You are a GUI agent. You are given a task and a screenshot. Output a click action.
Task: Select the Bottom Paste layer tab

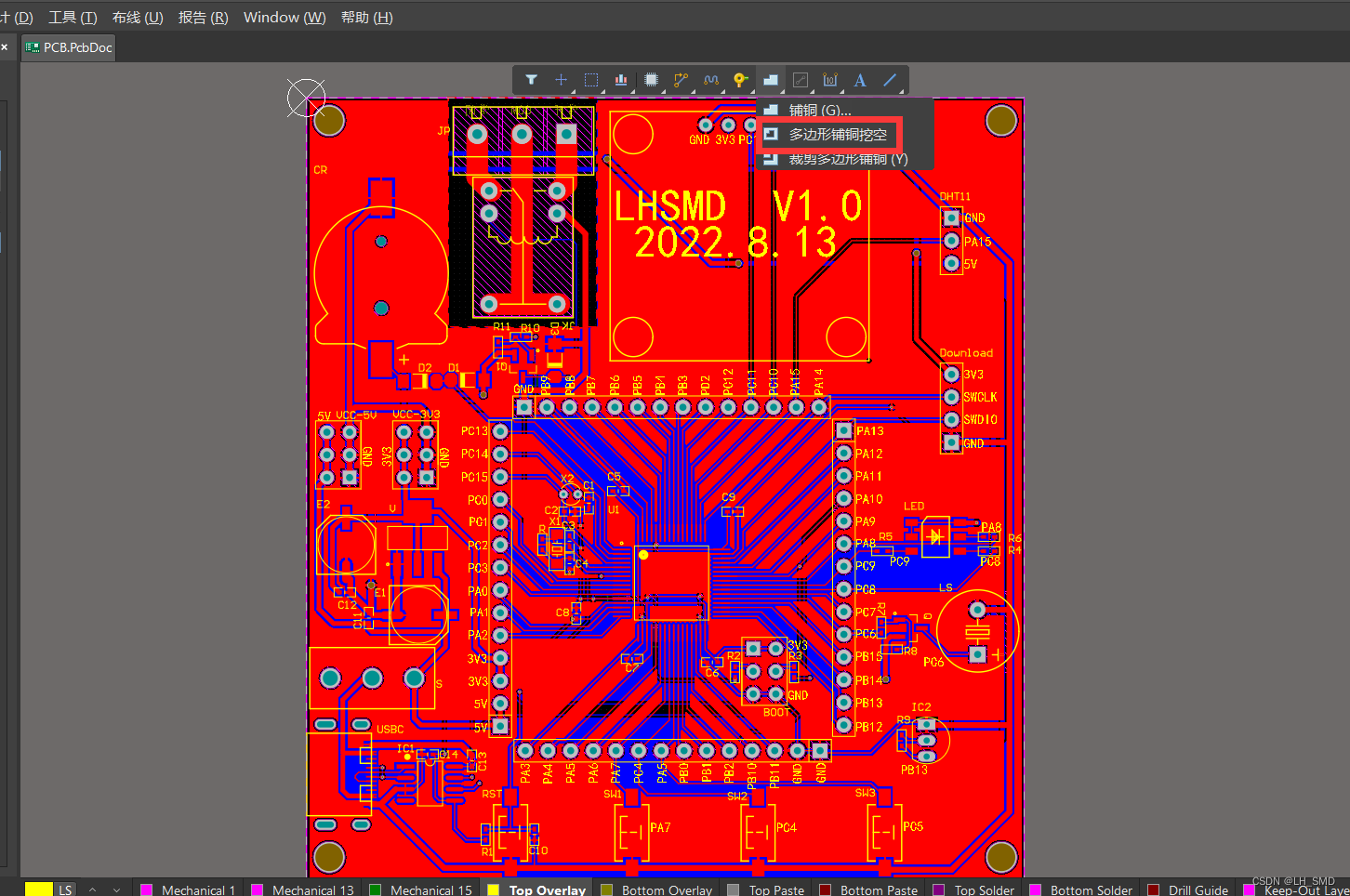click(868, 889)
